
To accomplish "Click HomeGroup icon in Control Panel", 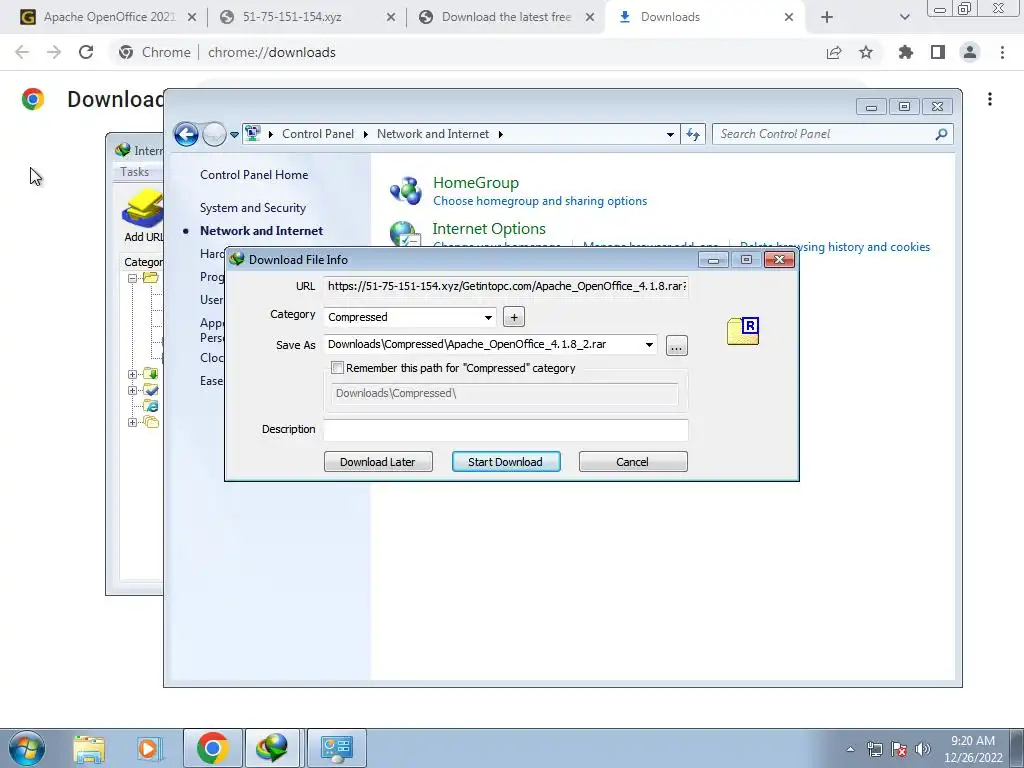I will click(x=406, y=191).
